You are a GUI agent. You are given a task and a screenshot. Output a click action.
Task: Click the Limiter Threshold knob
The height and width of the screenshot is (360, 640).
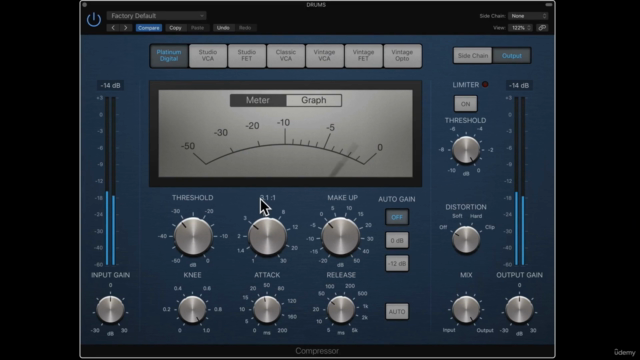tap(466, 150)
